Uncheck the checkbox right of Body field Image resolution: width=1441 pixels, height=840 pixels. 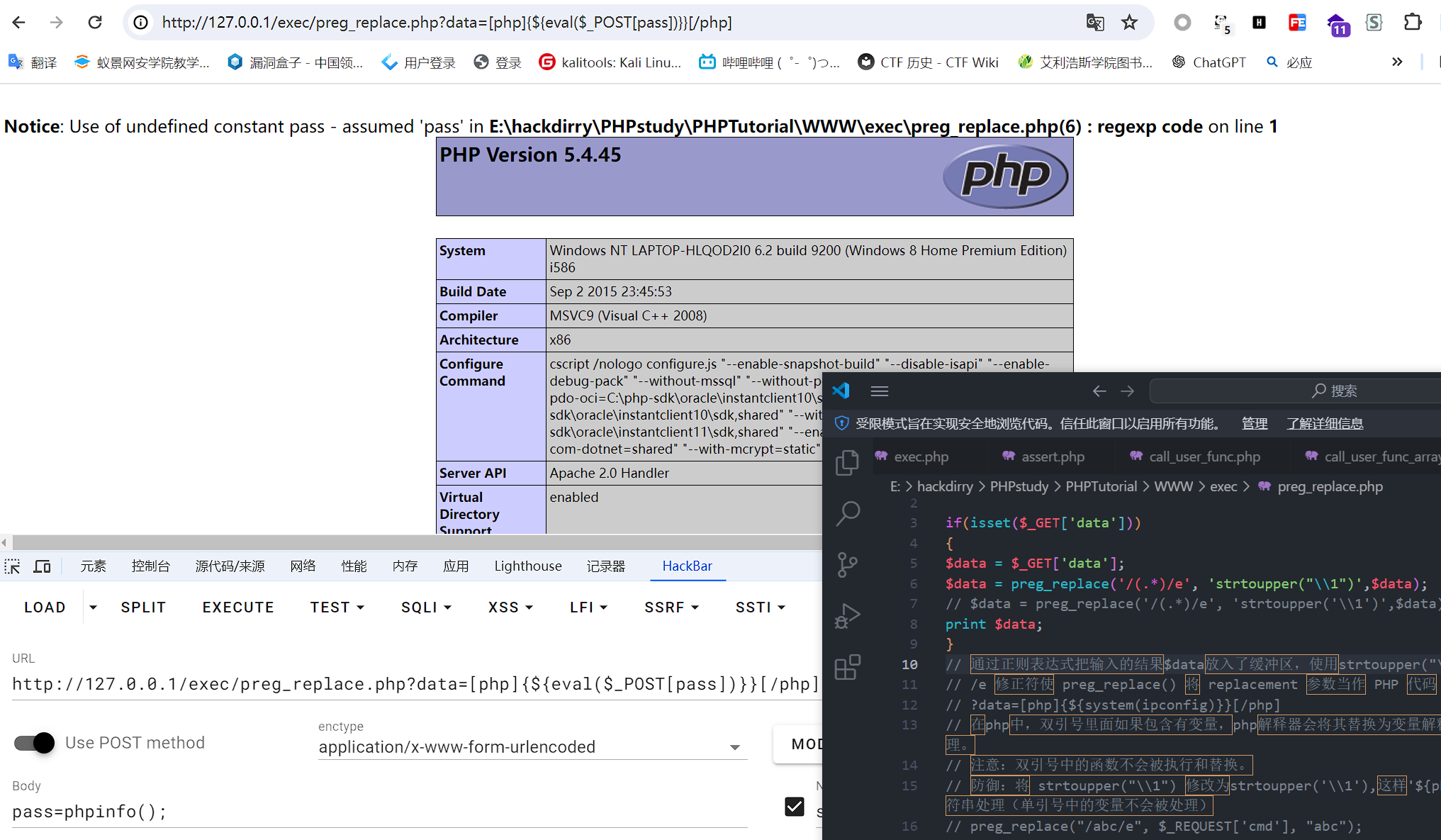(x=795, y=807)
